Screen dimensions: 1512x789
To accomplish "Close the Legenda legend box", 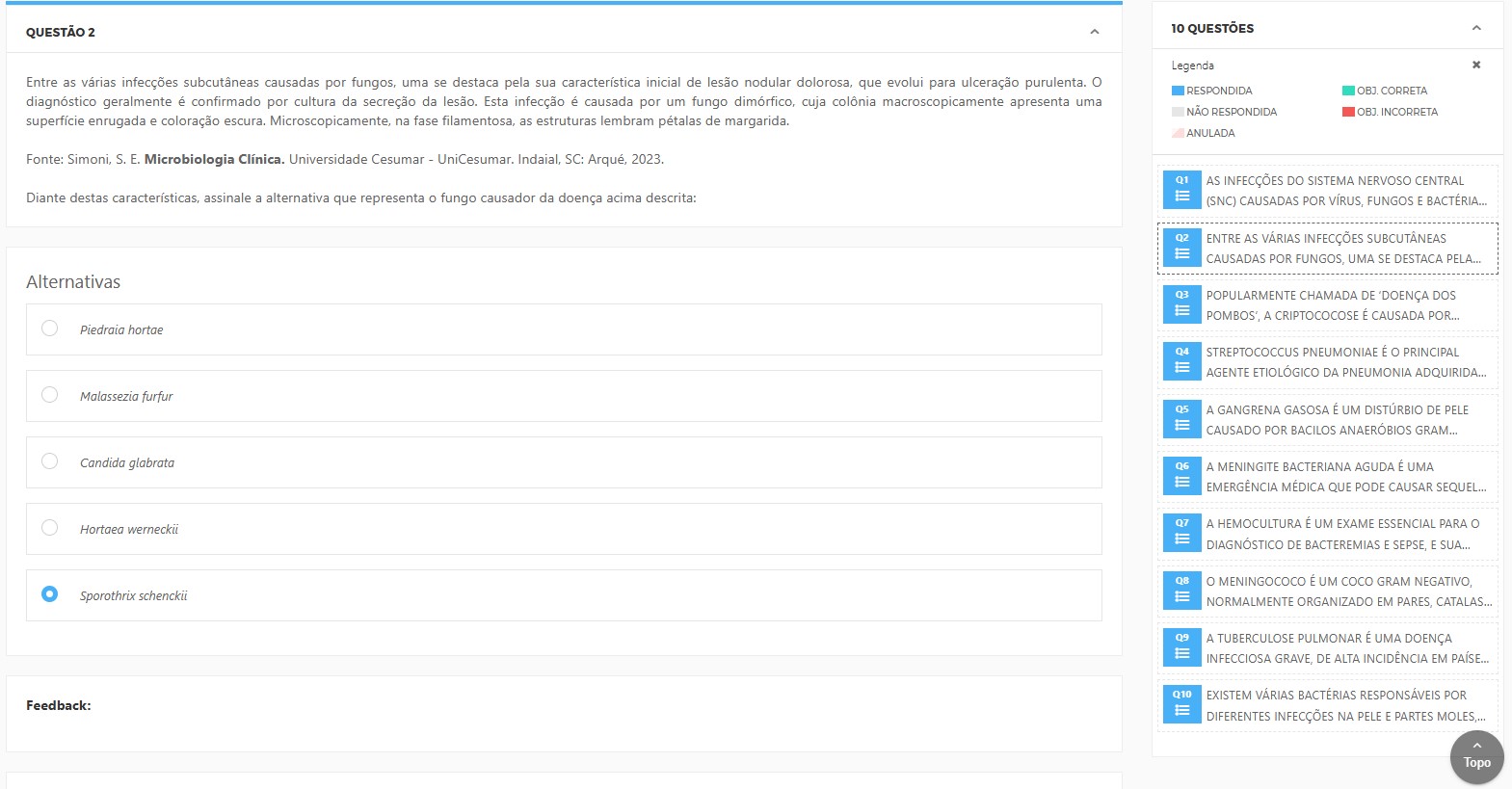I will pos(1475,65).
